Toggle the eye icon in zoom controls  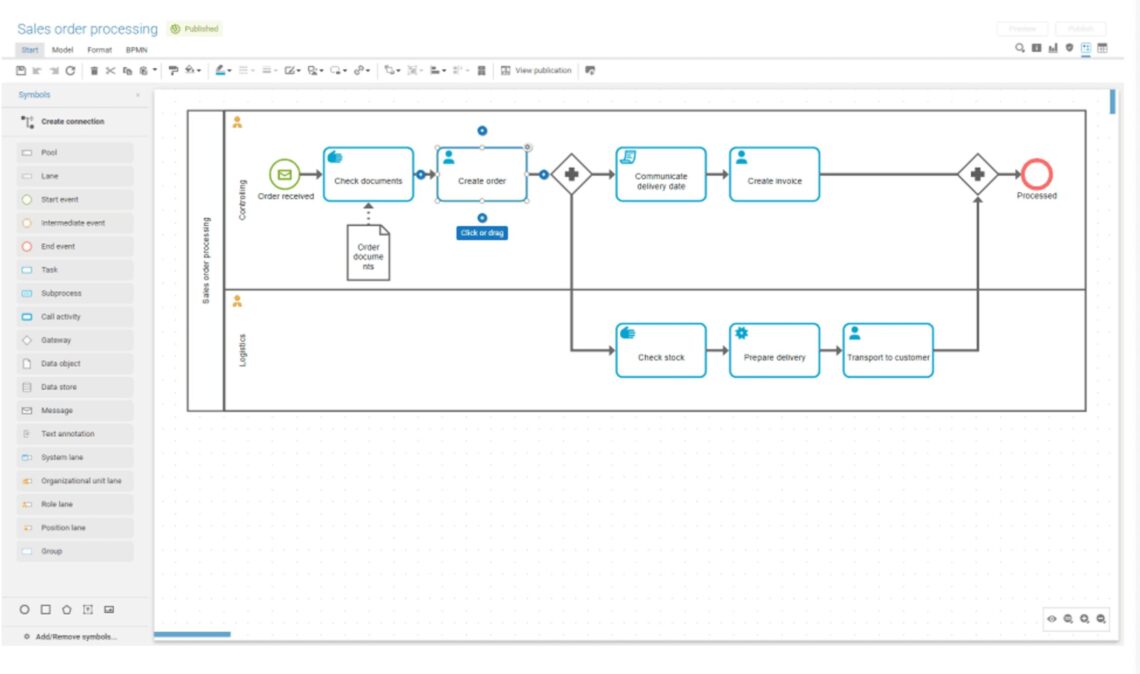pyautogui.click(x=1052, y=620)
